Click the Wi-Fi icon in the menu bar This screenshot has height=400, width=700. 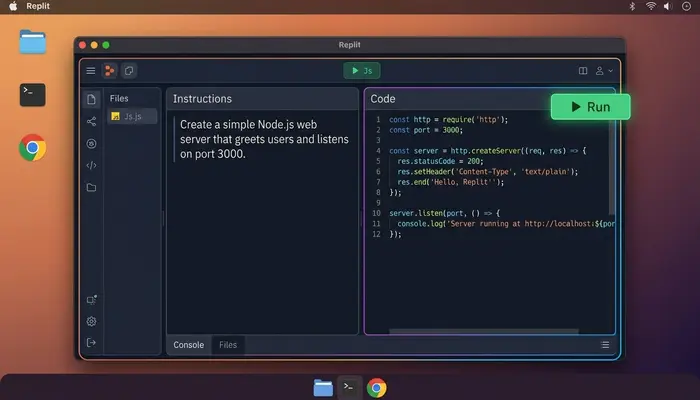pos(651,6)
